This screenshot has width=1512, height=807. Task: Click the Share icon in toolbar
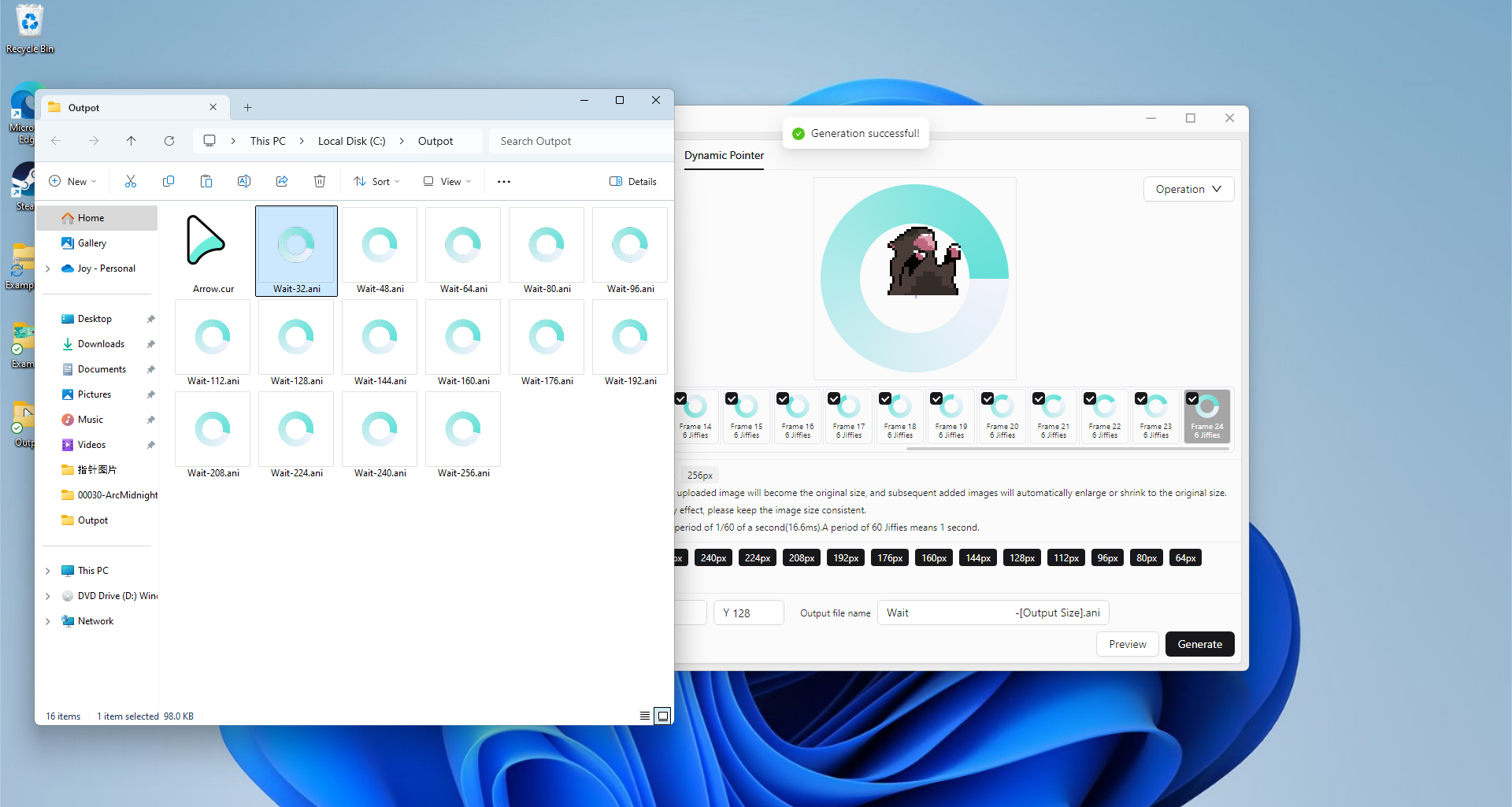tap(282, 182)
